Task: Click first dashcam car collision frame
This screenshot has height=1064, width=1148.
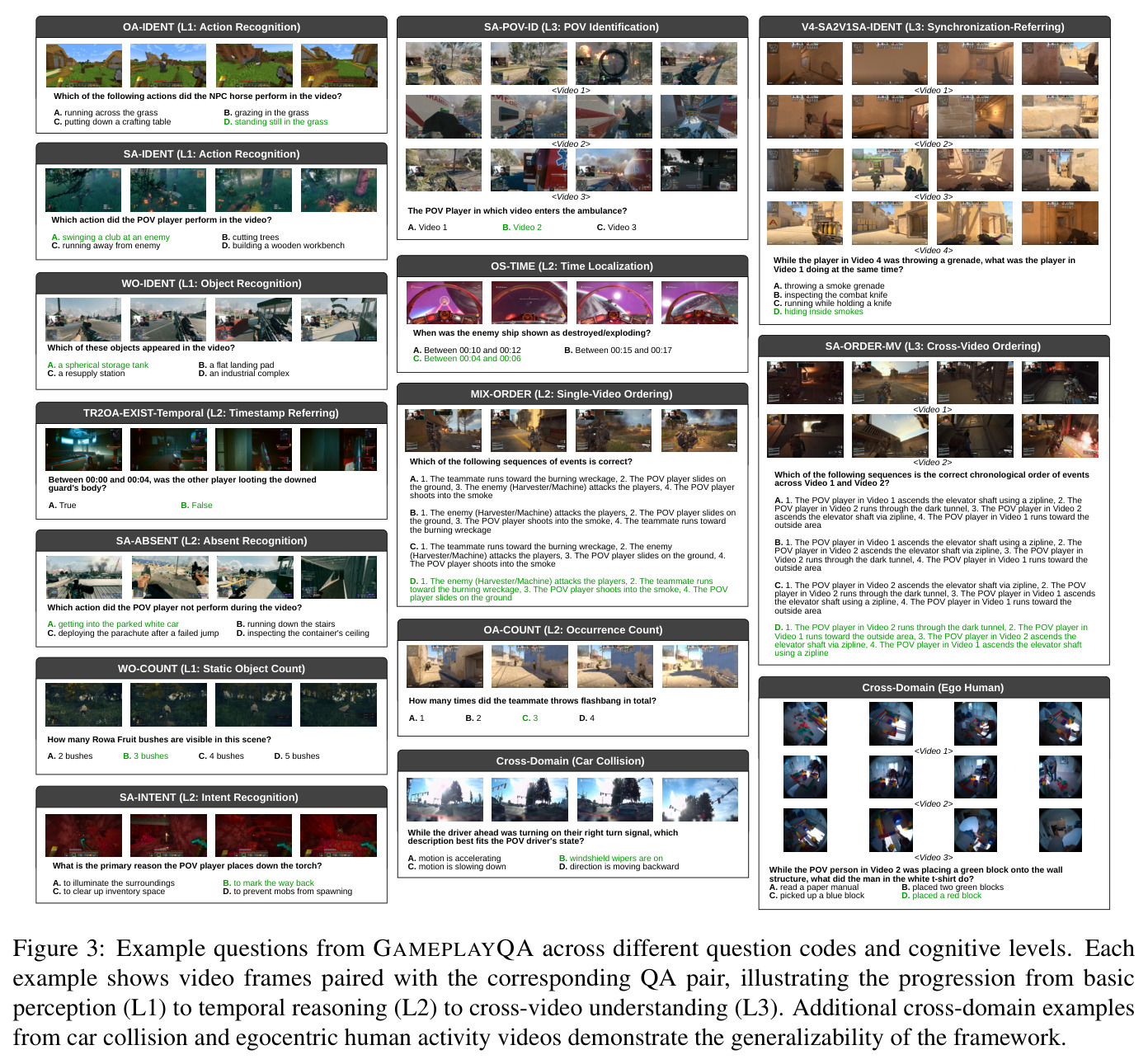Action: pos(445,800)
